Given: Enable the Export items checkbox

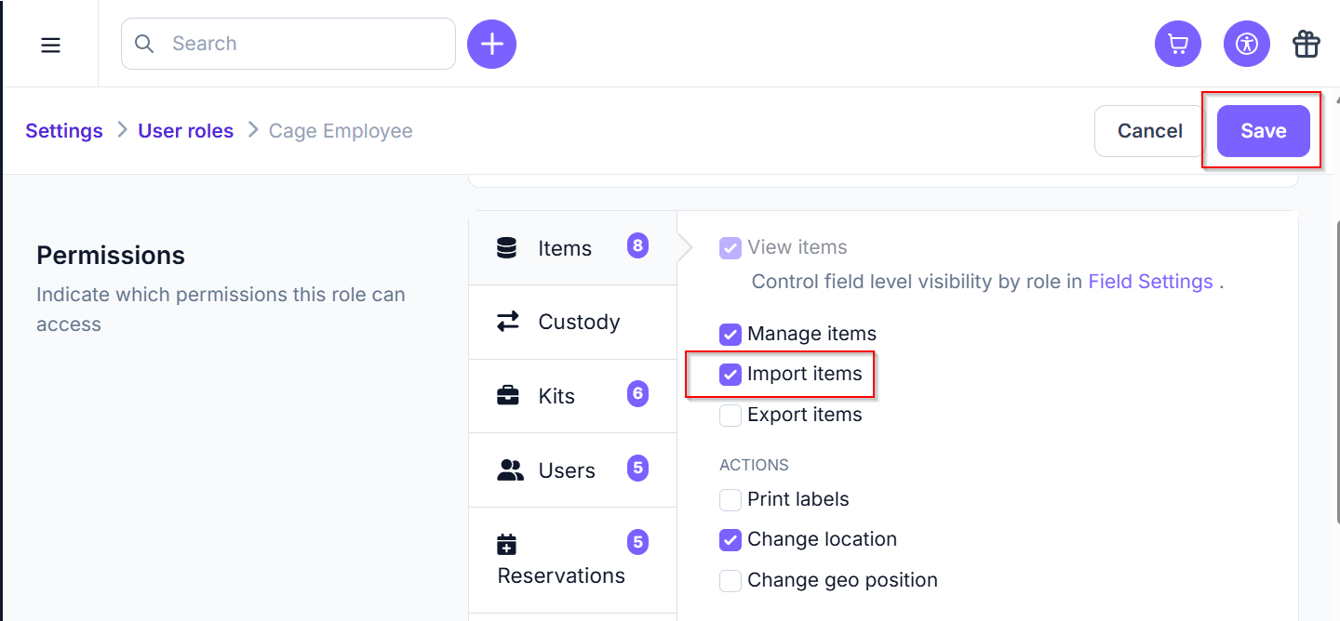Looking at the screenshot, I should (x=730, y=415).
